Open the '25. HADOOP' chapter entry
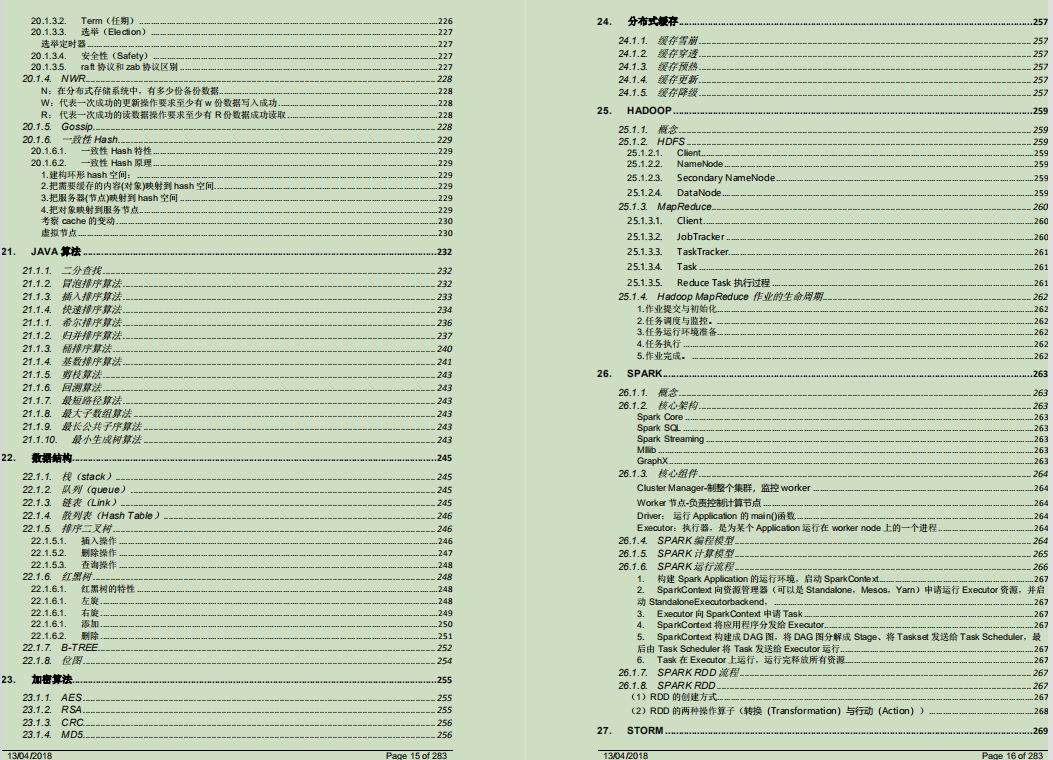 (822, 111)
